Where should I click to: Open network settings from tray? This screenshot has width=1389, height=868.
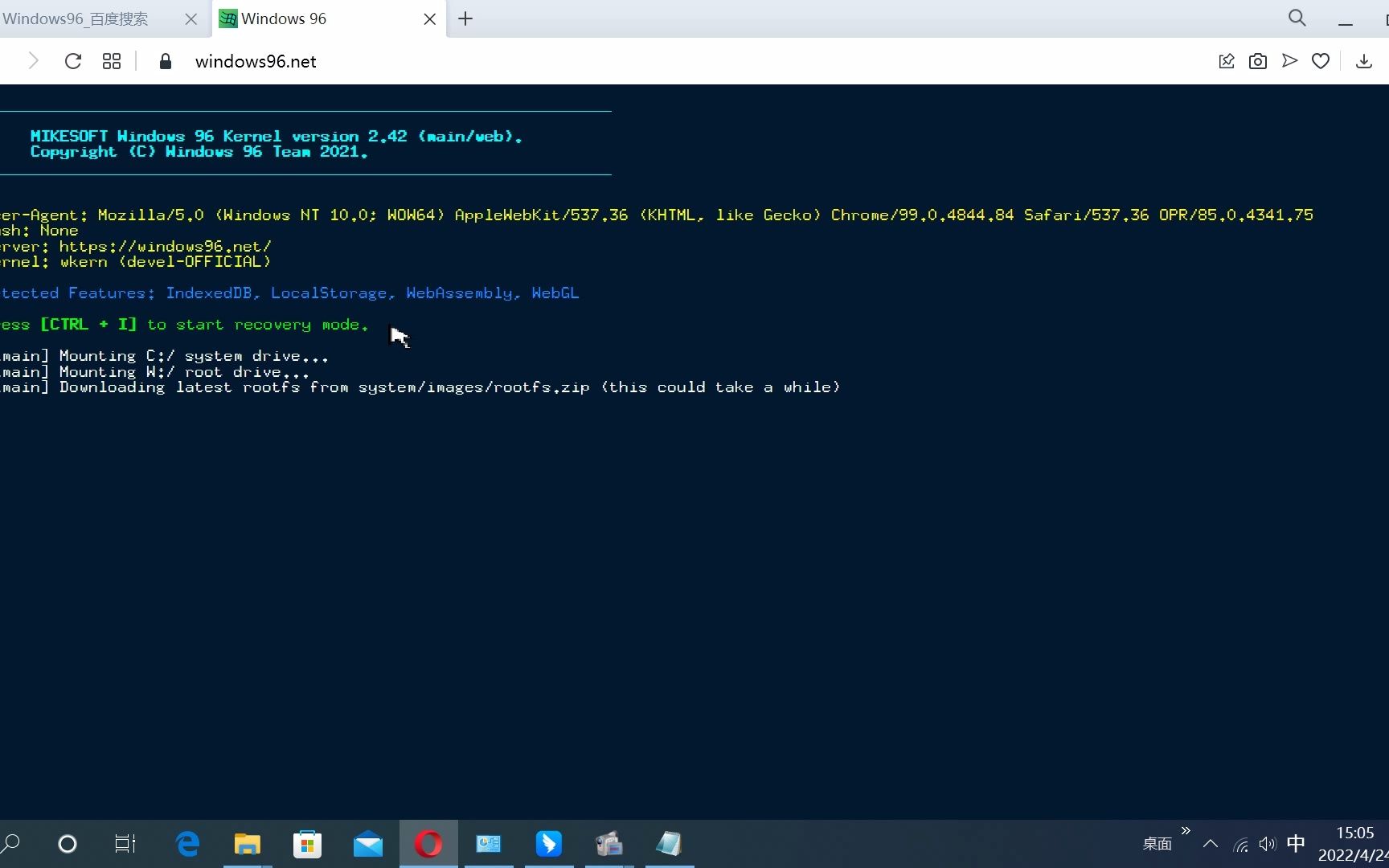[x=1241, y=844]
